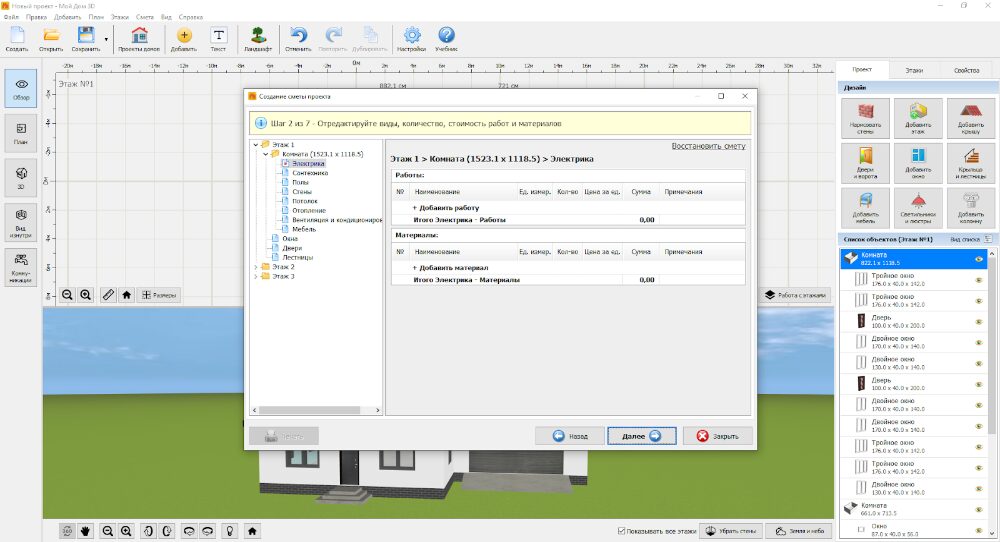
Task: Expand the Этаж 2 tree node
Action: tap(256, 267)
